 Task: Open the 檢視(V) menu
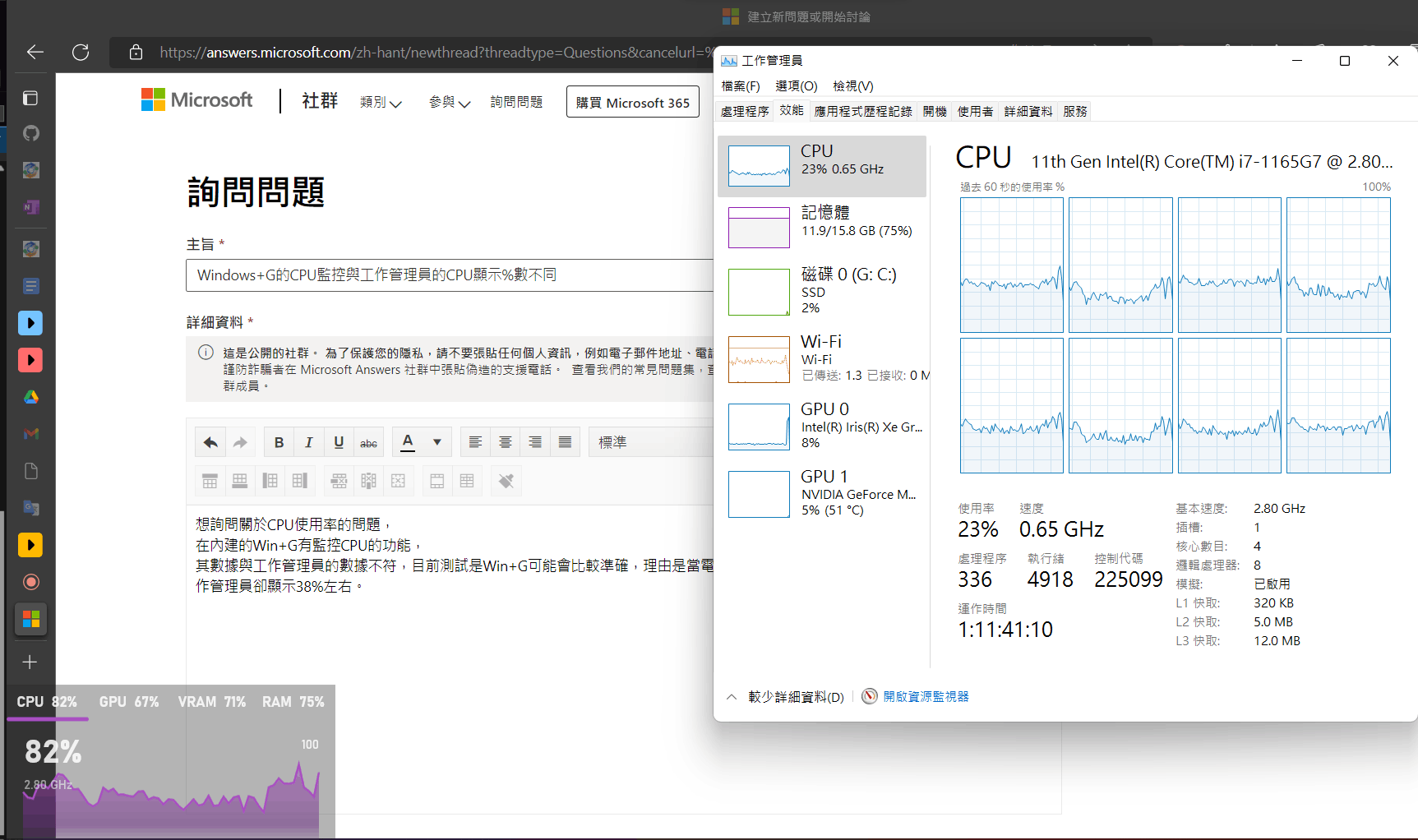pyautogui.click(x=853, y=86)
